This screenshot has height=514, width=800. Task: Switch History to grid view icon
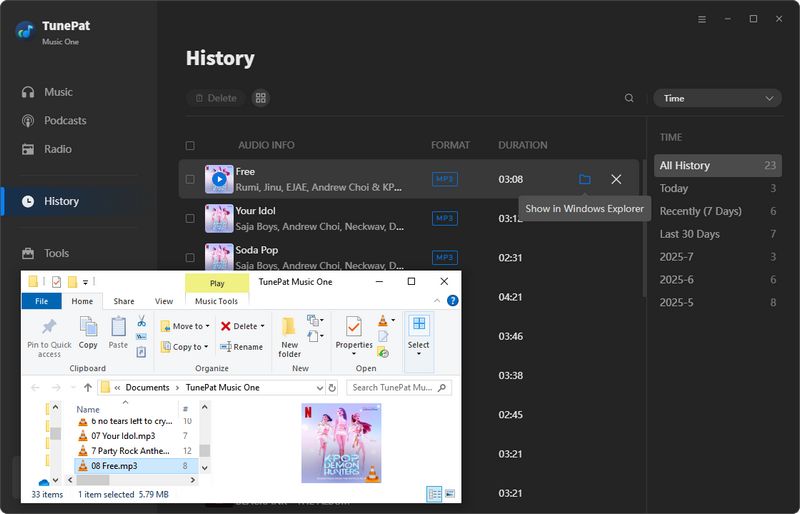[x=260, y=98]
